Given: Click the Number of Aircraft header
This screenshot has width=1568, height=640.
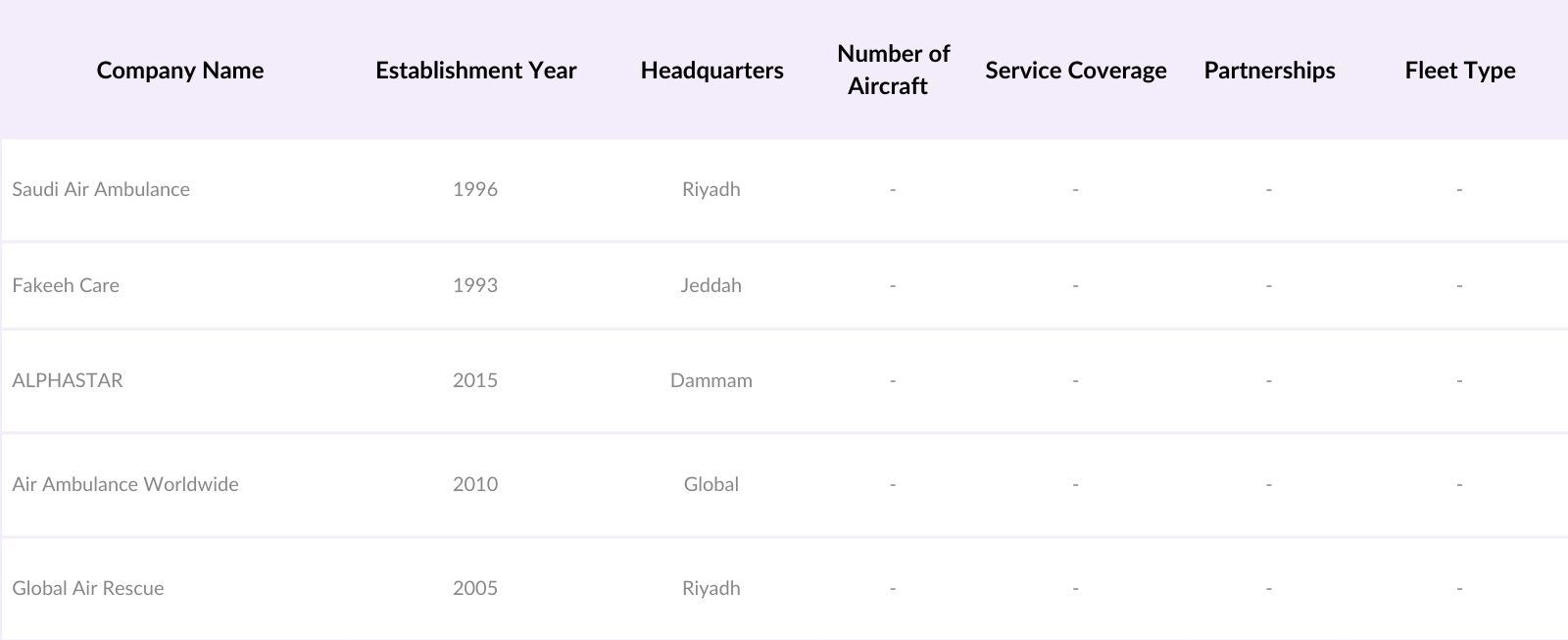Looking at the screenshot, I should click(892, 70).
